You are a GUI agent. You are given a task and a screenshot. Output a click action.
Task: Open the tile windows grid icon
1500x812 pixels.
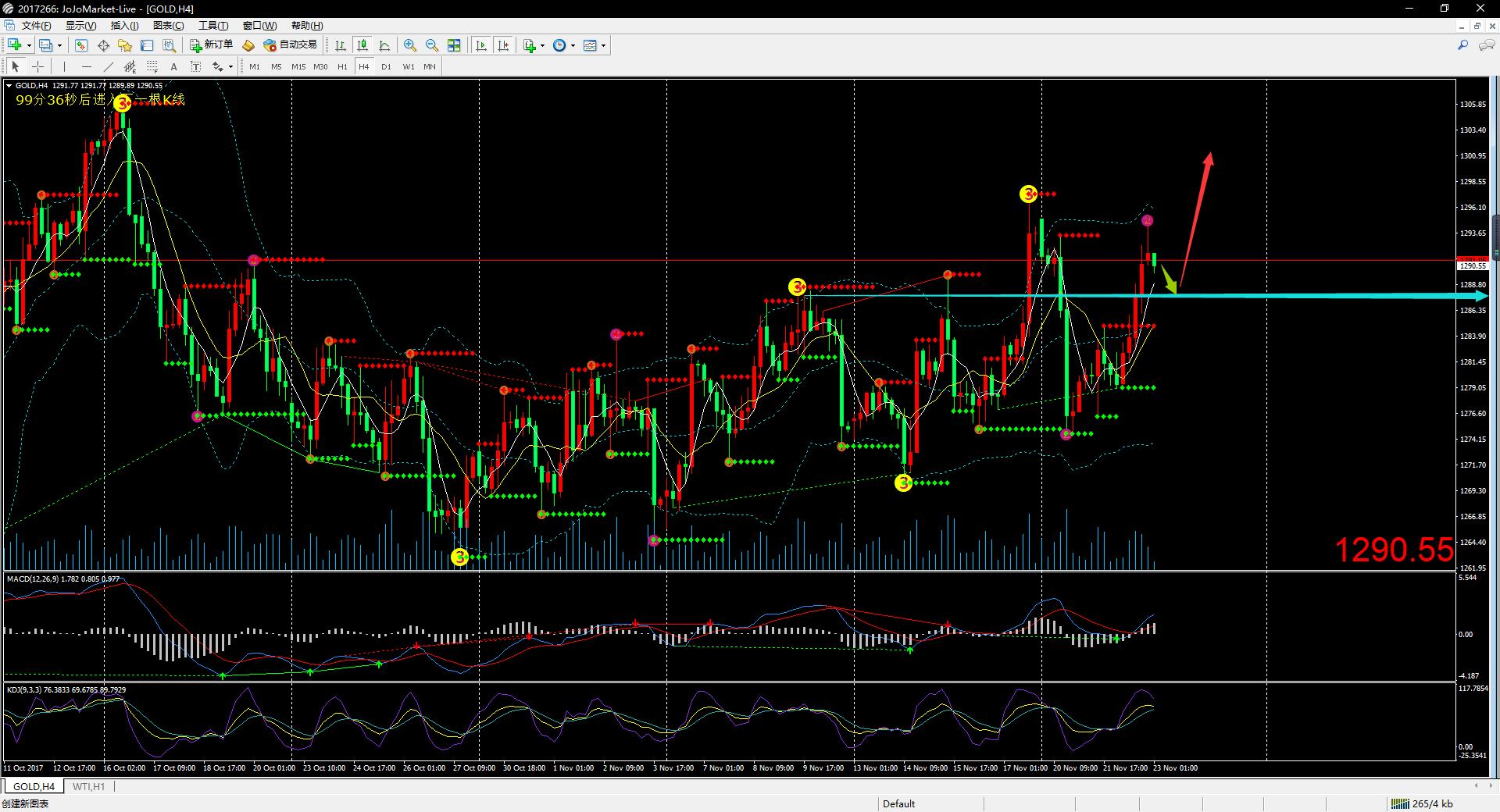(454, 45)
